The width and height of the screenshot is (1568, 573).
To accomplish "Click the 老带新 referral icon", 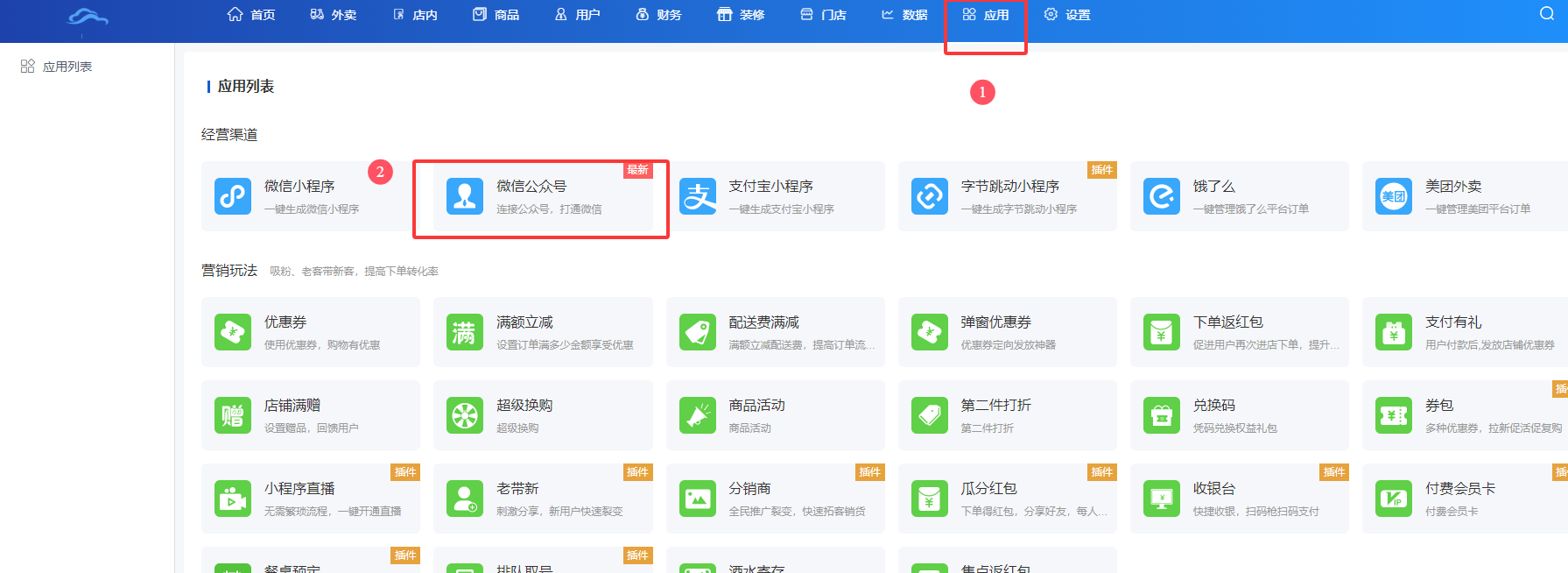I will [x=465, y=499].
